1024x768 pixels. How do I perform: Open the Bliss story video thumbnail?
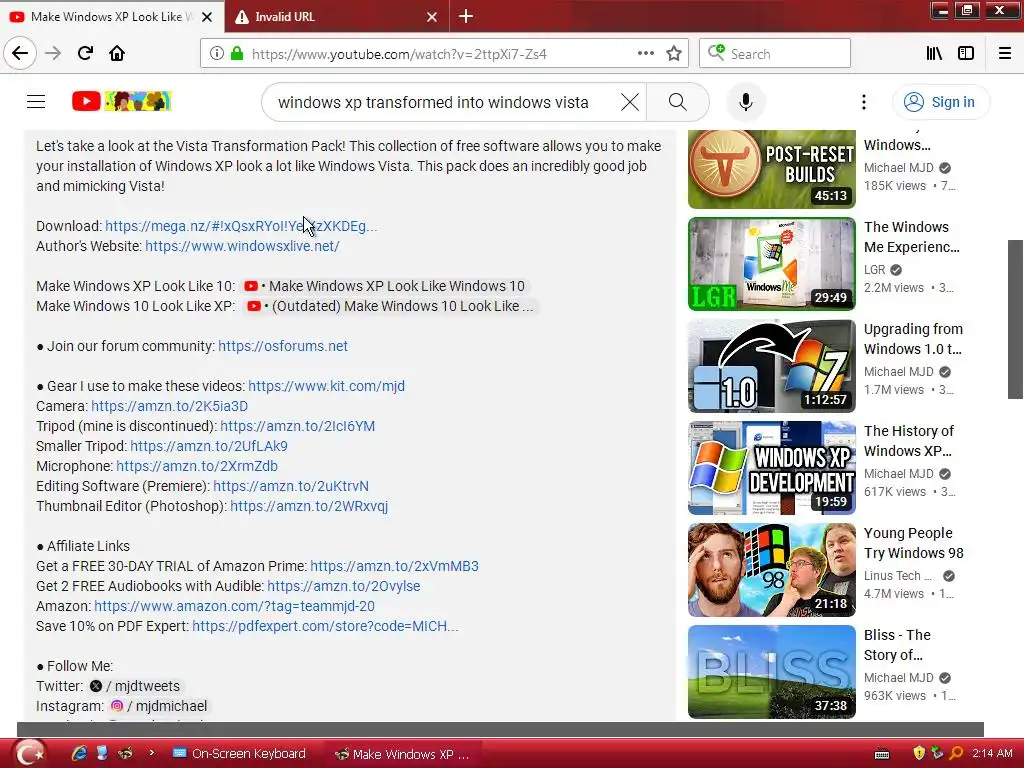(771, 671)
